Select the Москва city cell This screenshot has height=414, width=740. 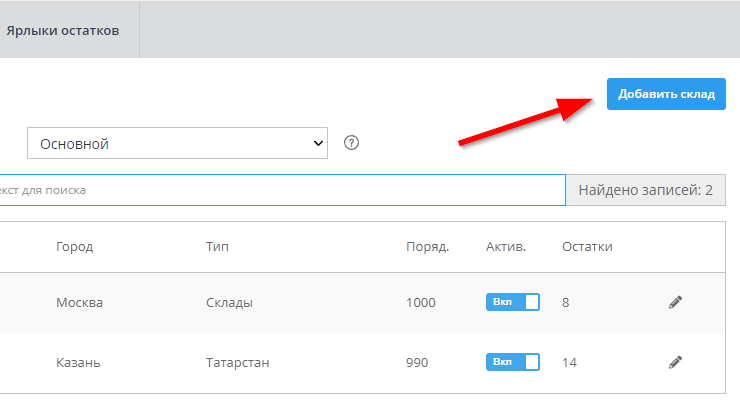[x=80, y=302]
